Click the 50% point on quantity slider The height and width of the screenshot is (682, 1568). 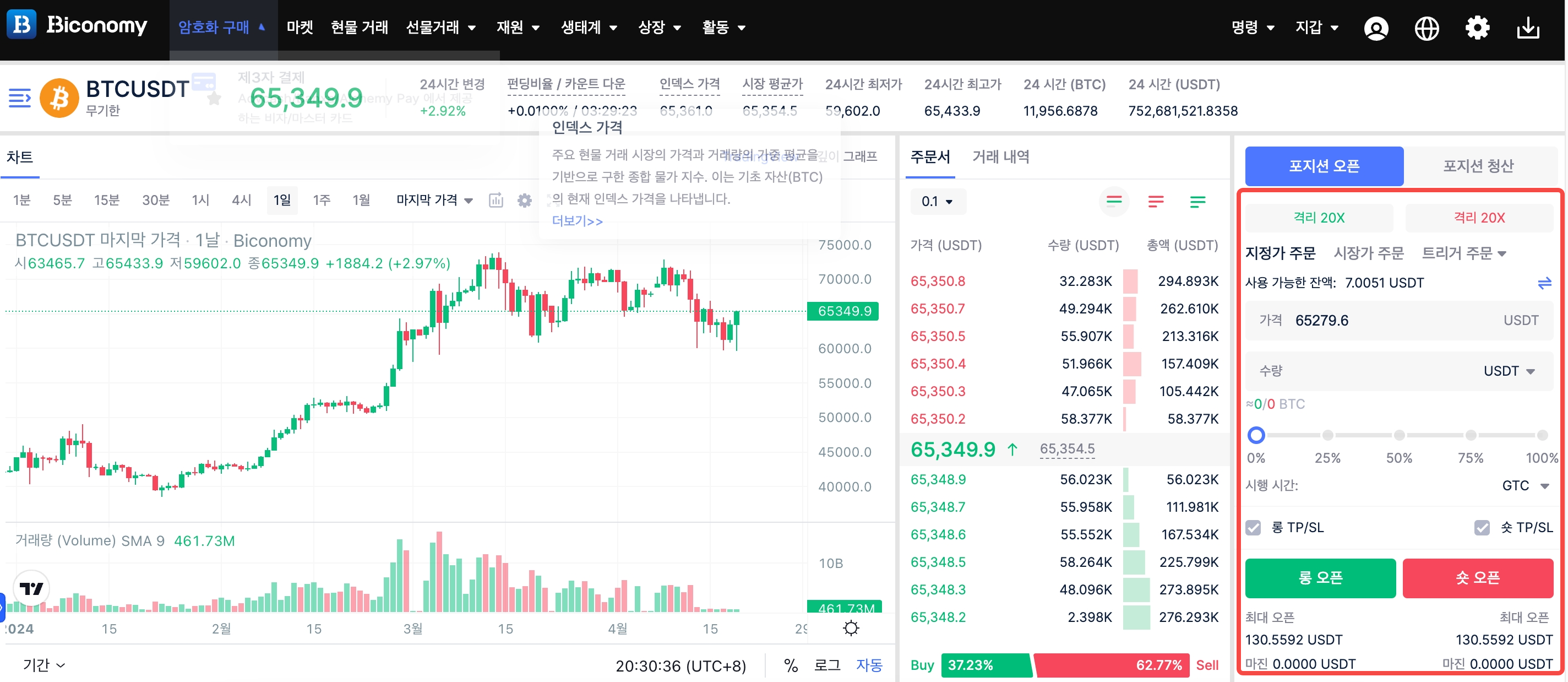pos(1399,435)
